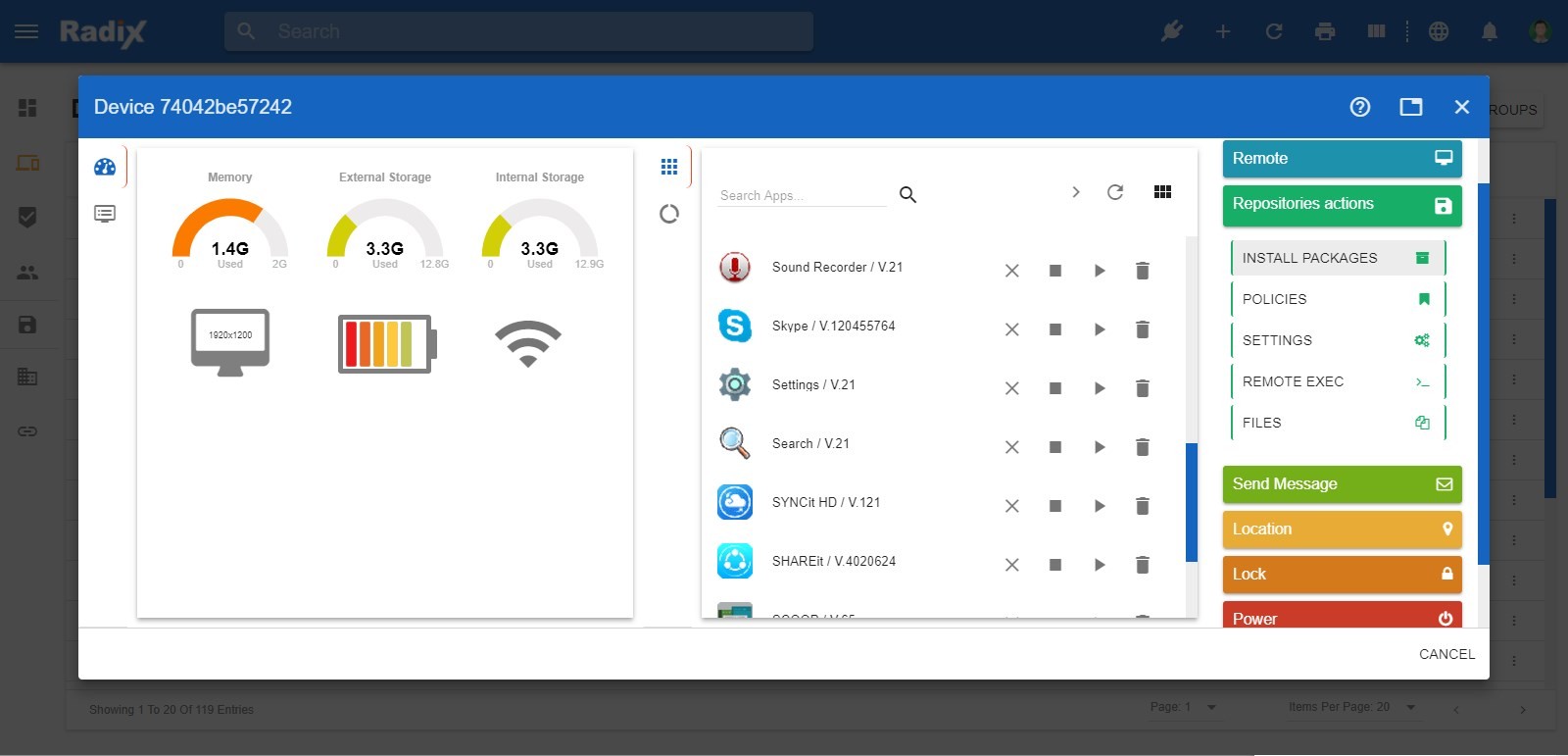This screenshot has height=756, width=1568.
Task: Expand the Repositories actions section
Action: pos(1343,205)
